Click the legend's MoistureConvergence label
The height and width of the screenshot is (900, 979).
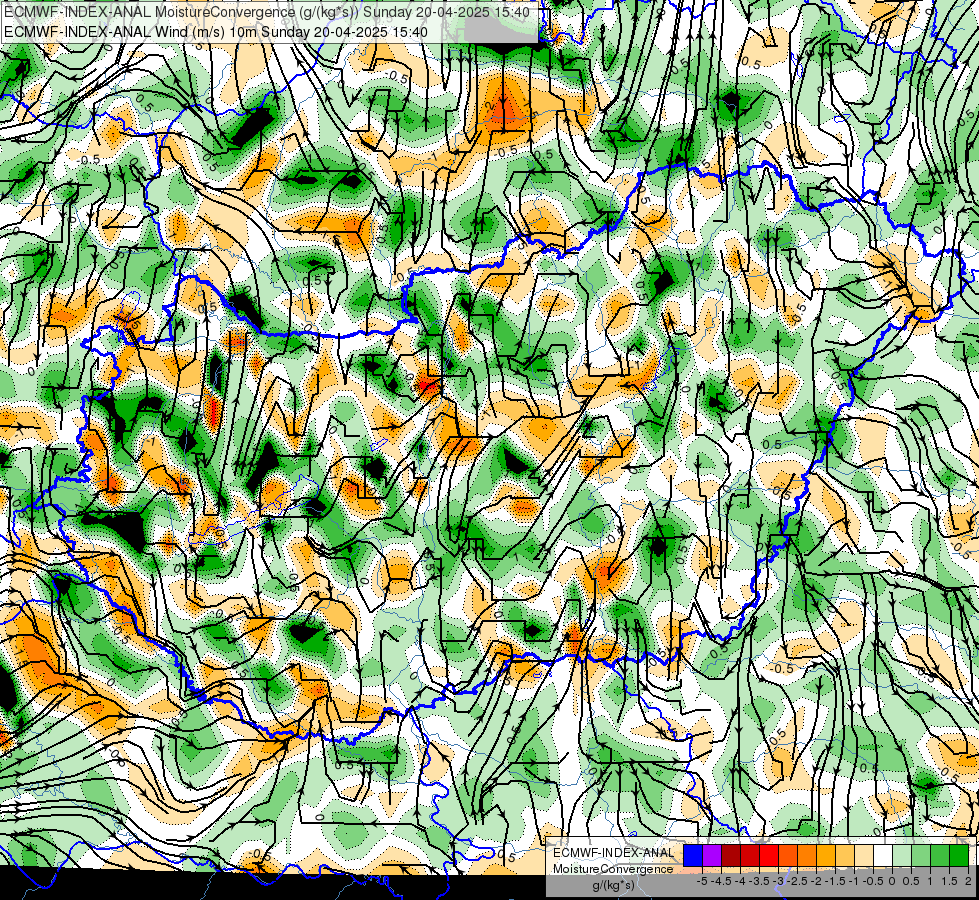613,869
